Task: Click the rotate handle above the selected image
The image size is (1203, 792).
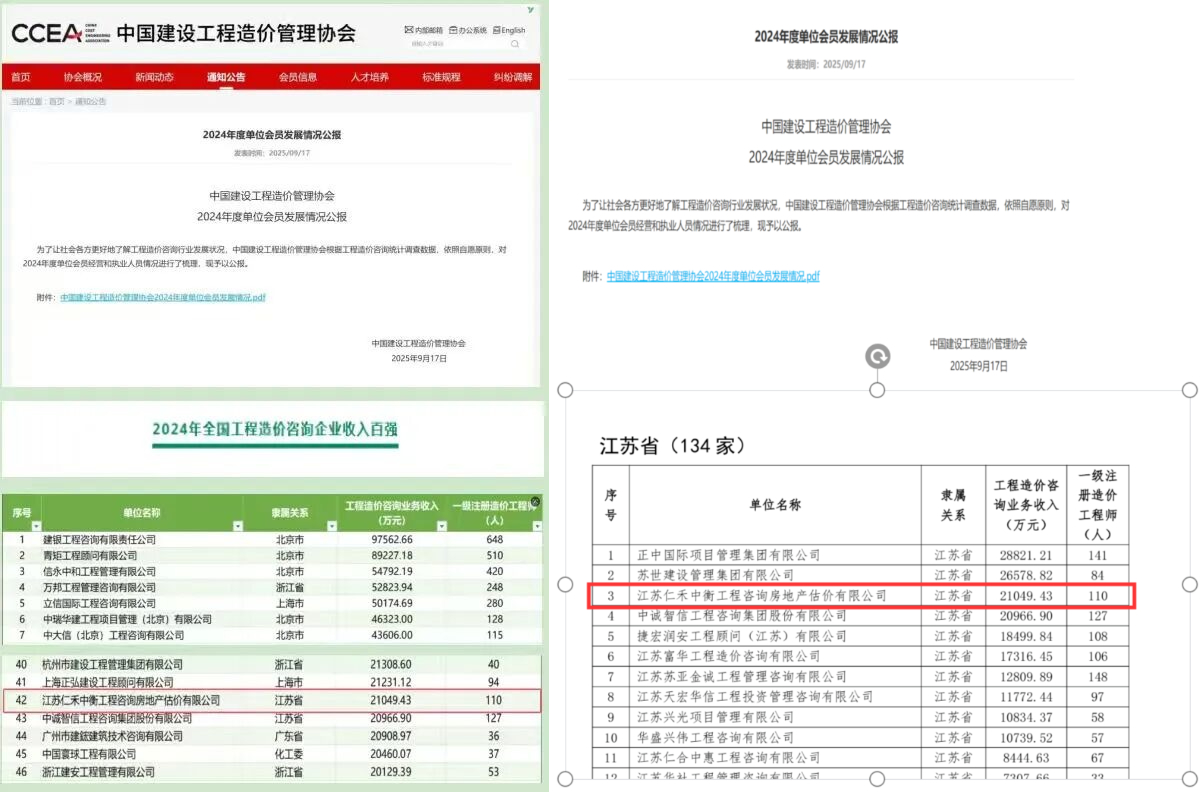Action: click(x=877, y=356)
